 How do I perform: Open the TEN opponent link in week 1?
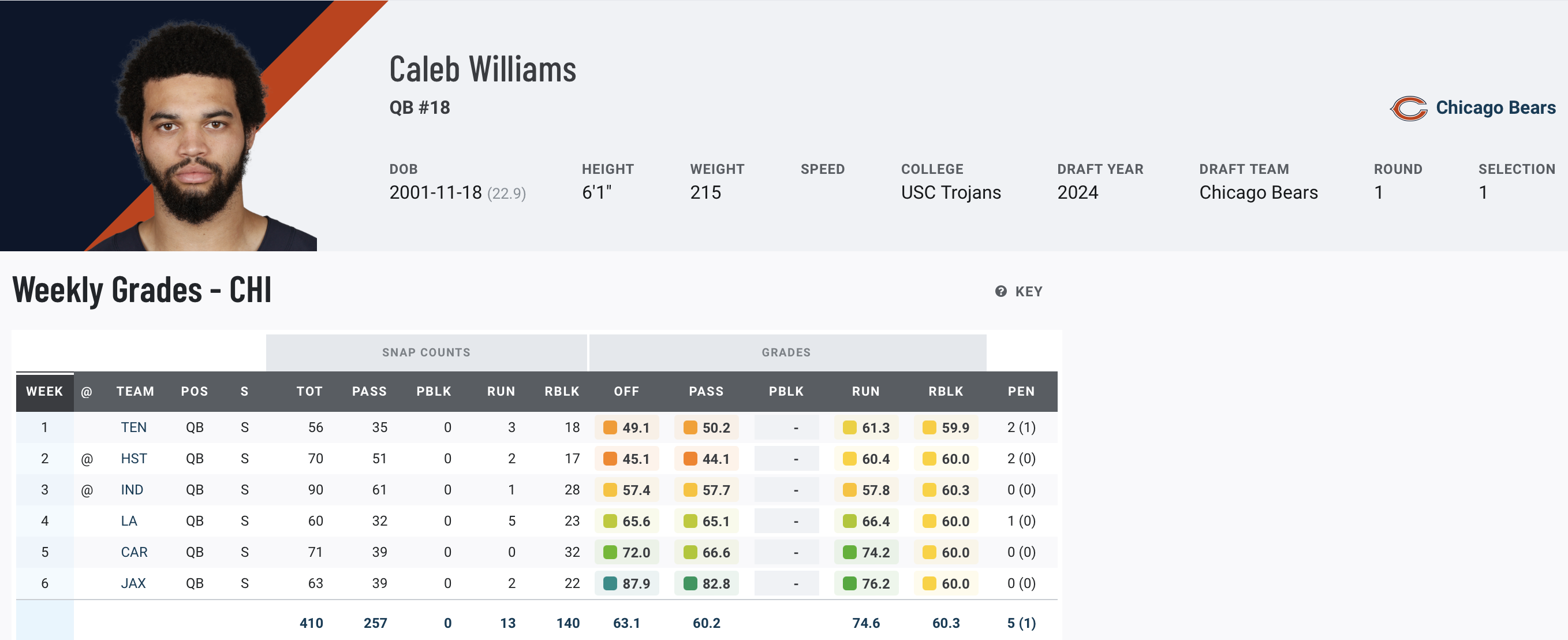click(x=133, y=427)
